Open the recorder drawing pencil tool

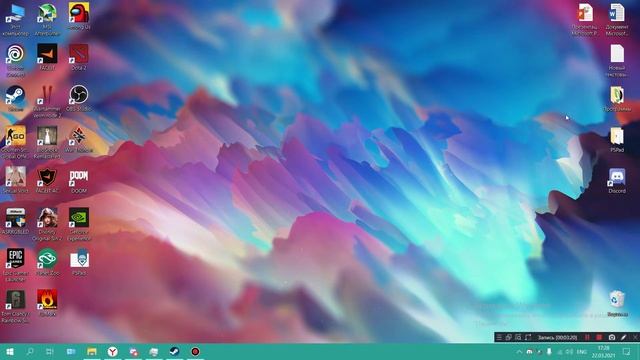coord(623,337)
